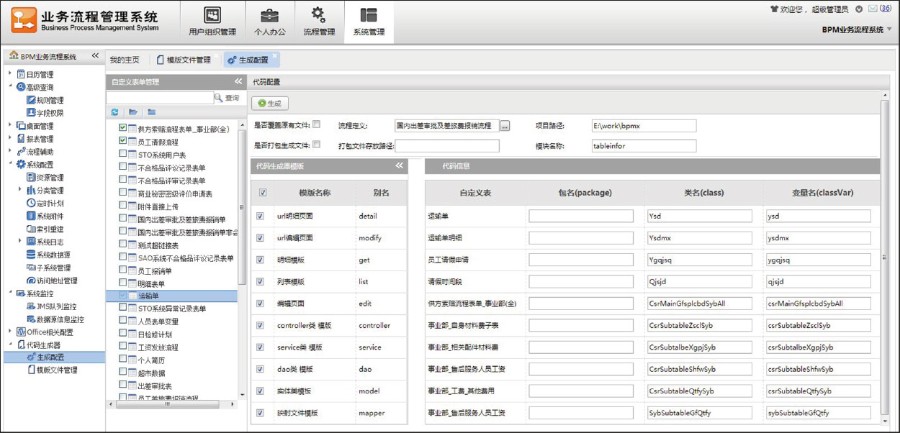Click the mail envelope icon in header
The height and width of the screenshot is (433, 900).
click(873, 8)
